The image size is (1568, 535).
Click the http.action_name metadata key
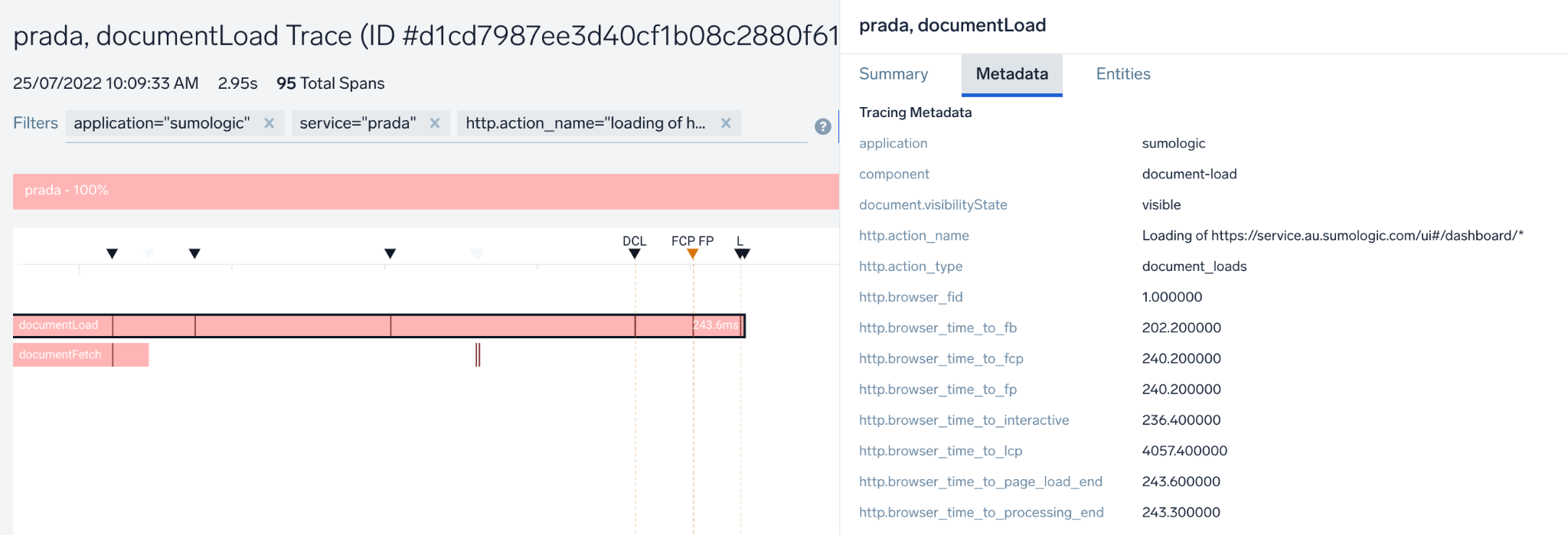913,236
